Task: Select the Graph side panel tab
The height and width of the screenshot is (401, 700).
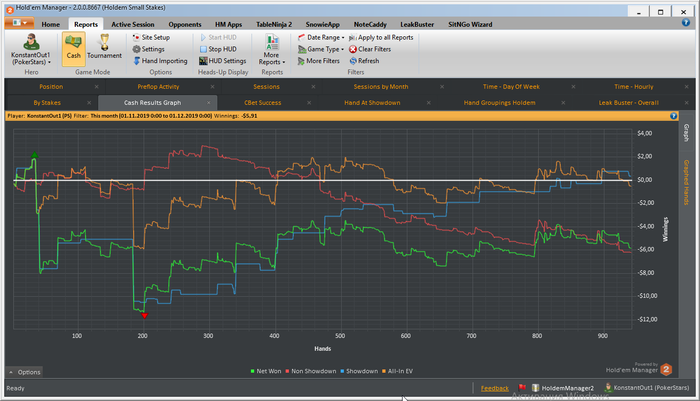Action: [686, 133]
